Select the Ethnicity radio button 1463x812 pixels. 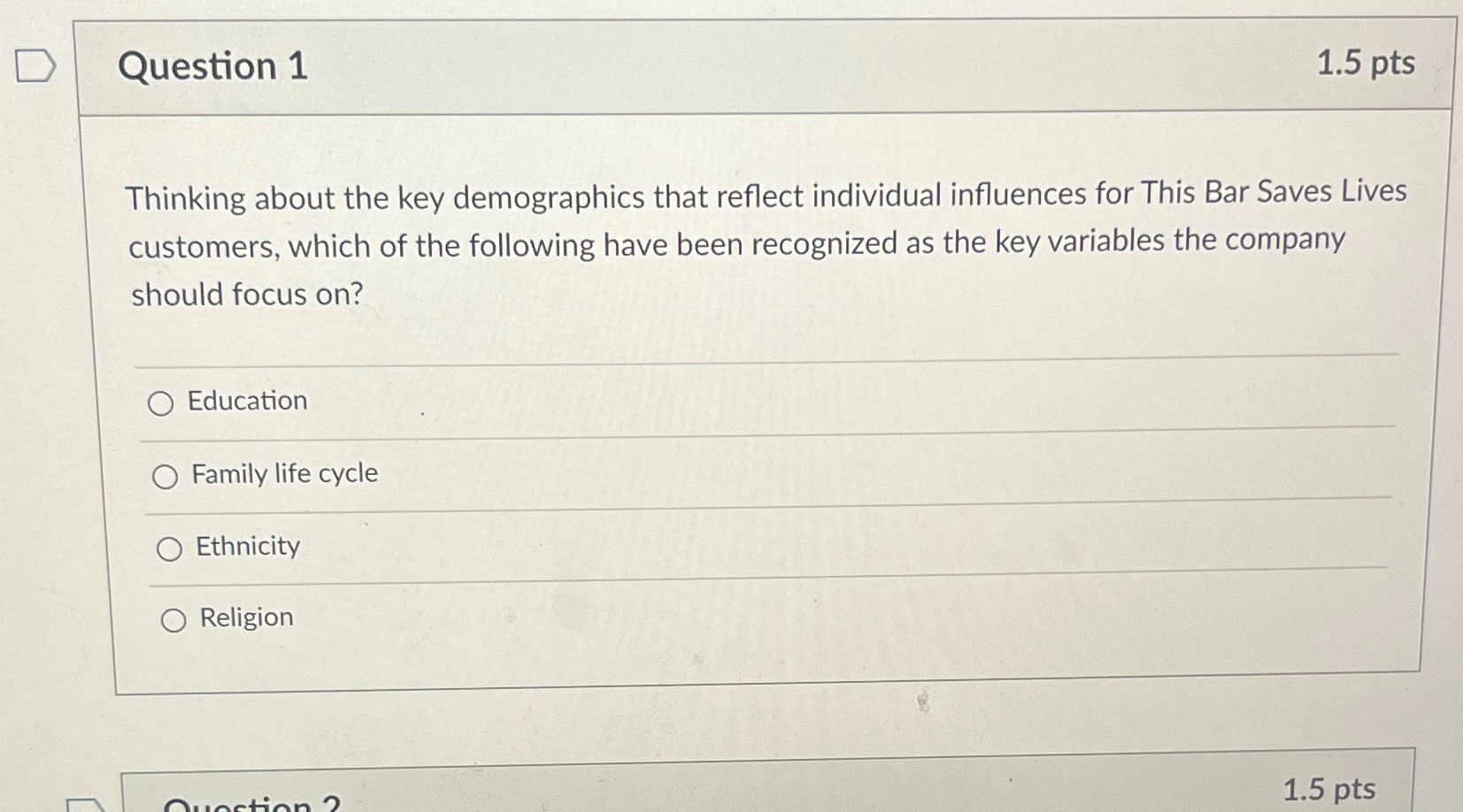tap(170, 548)
